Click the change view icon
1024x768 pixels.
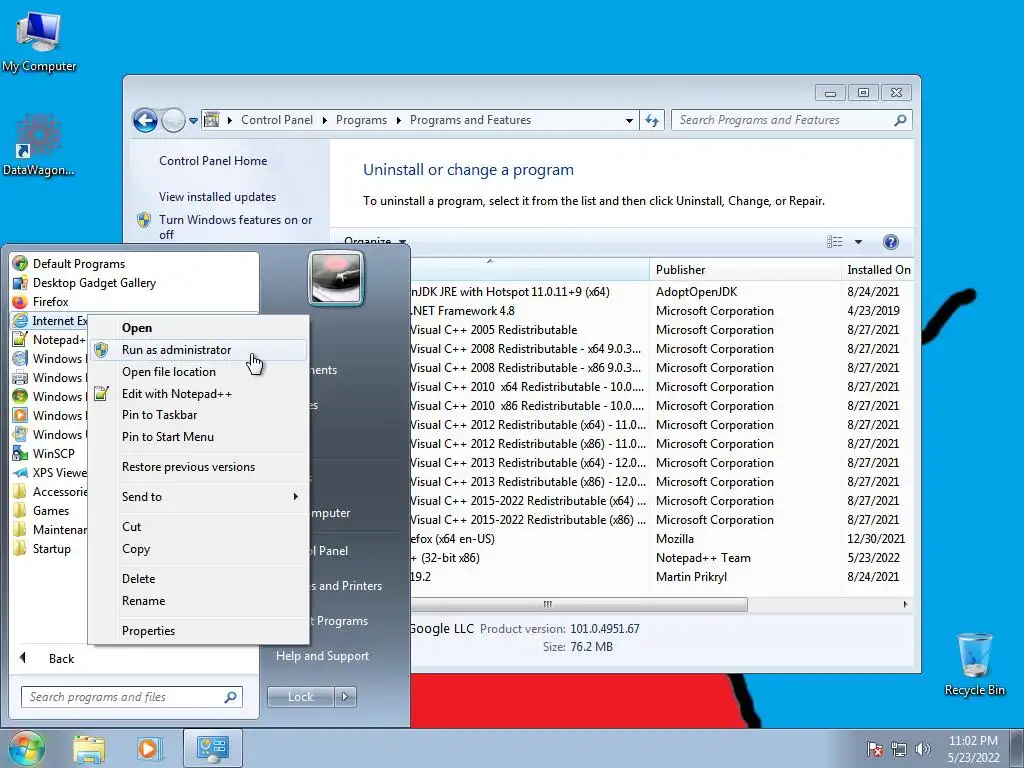point(835,242)
